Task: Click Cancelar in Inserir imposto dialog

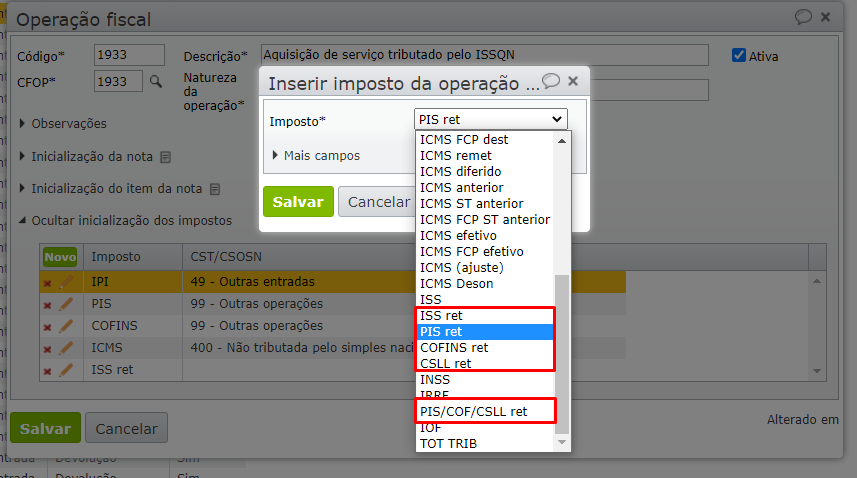Action: (x=379, y=202)
